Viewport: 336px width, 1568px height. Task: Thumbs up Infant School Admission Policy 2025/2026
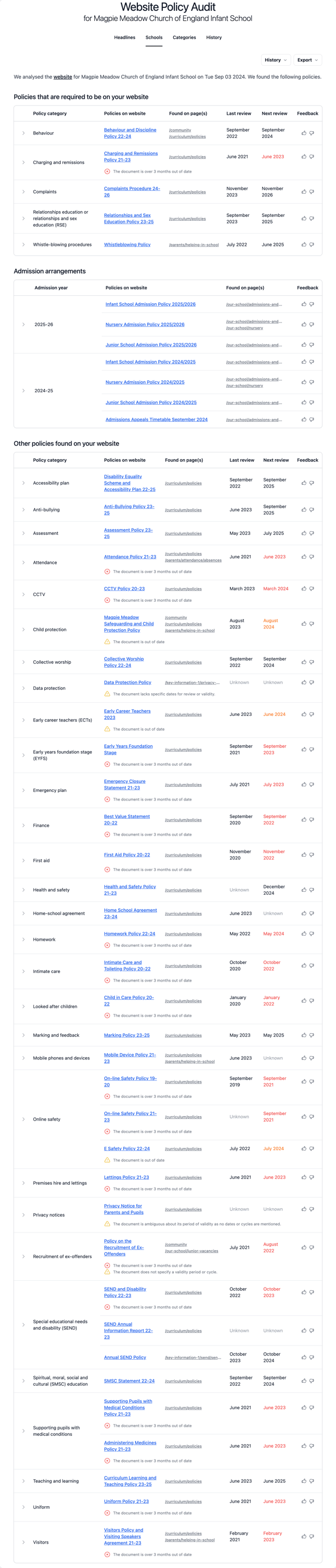(303, 304)
